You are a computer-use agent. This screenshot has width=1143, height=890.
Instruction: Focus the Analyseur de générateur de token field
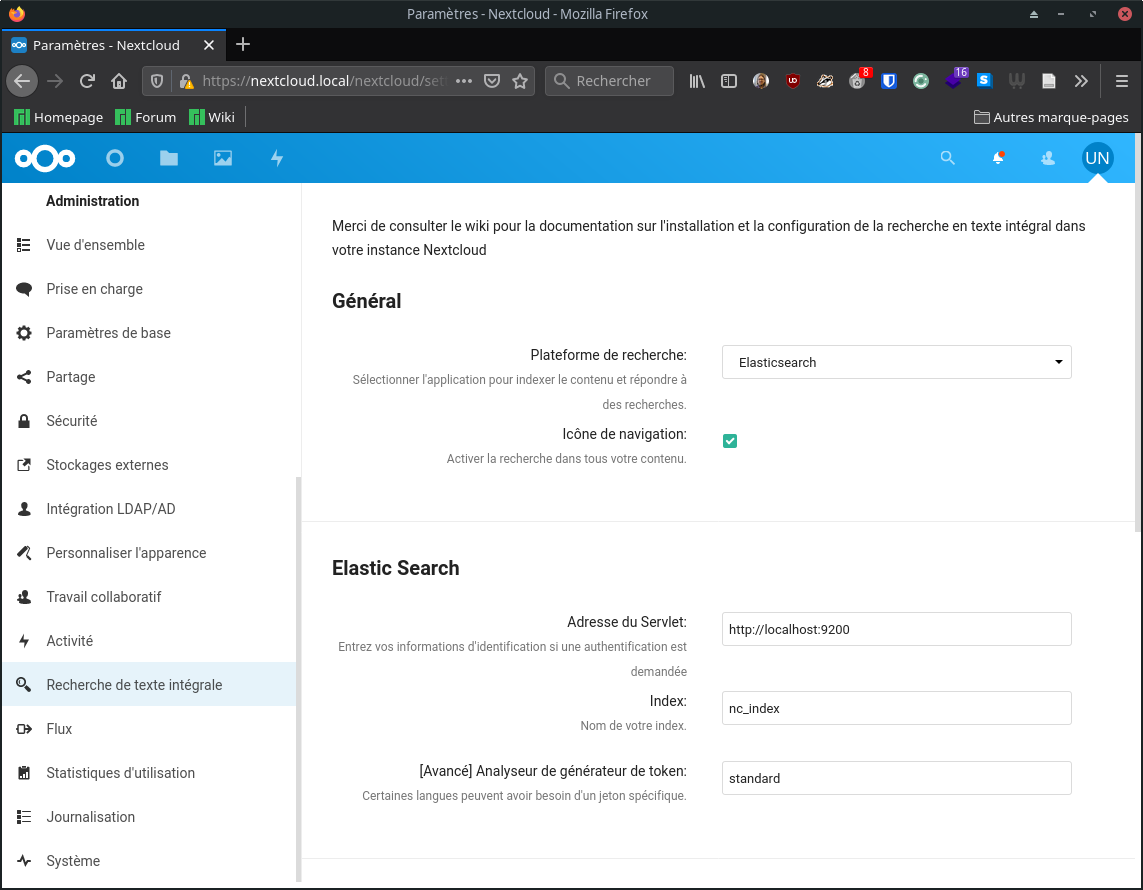coord(897,778)
